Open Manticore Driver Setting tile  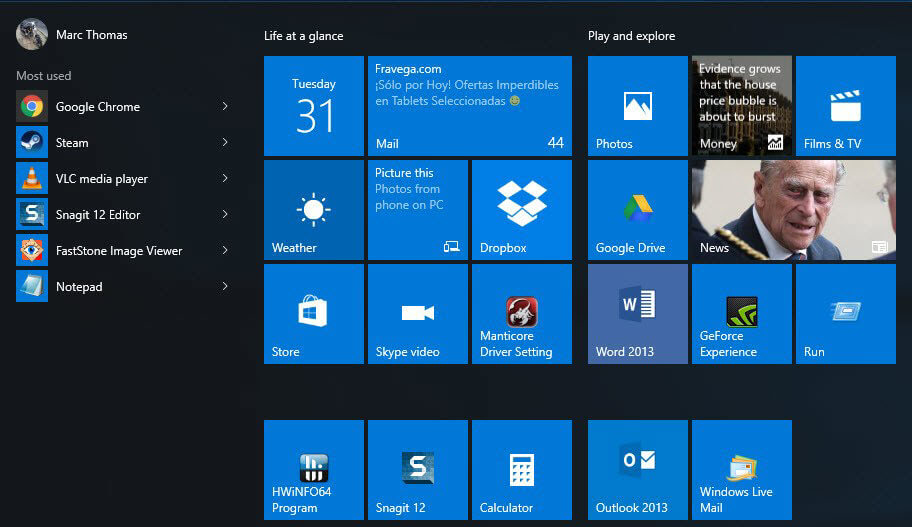click(522, 314)
